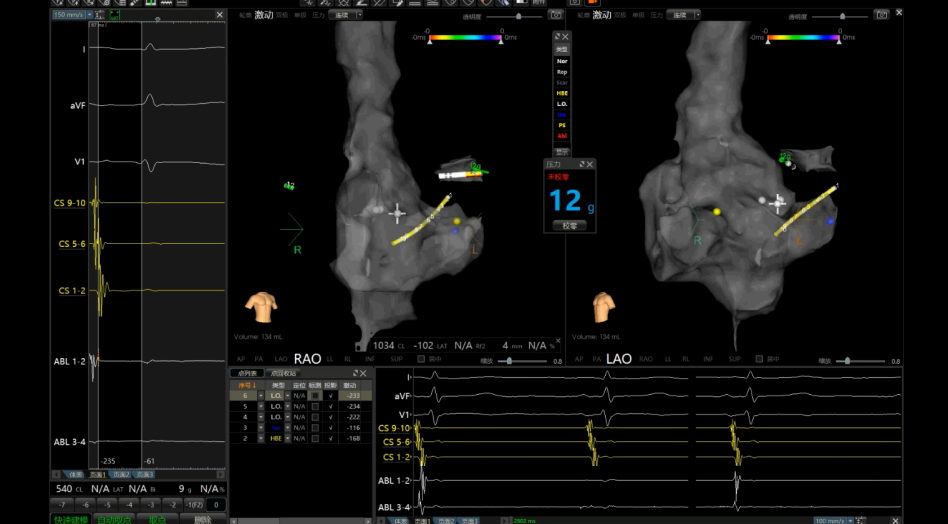Undock the point list panel

click(x=356, y=374)
